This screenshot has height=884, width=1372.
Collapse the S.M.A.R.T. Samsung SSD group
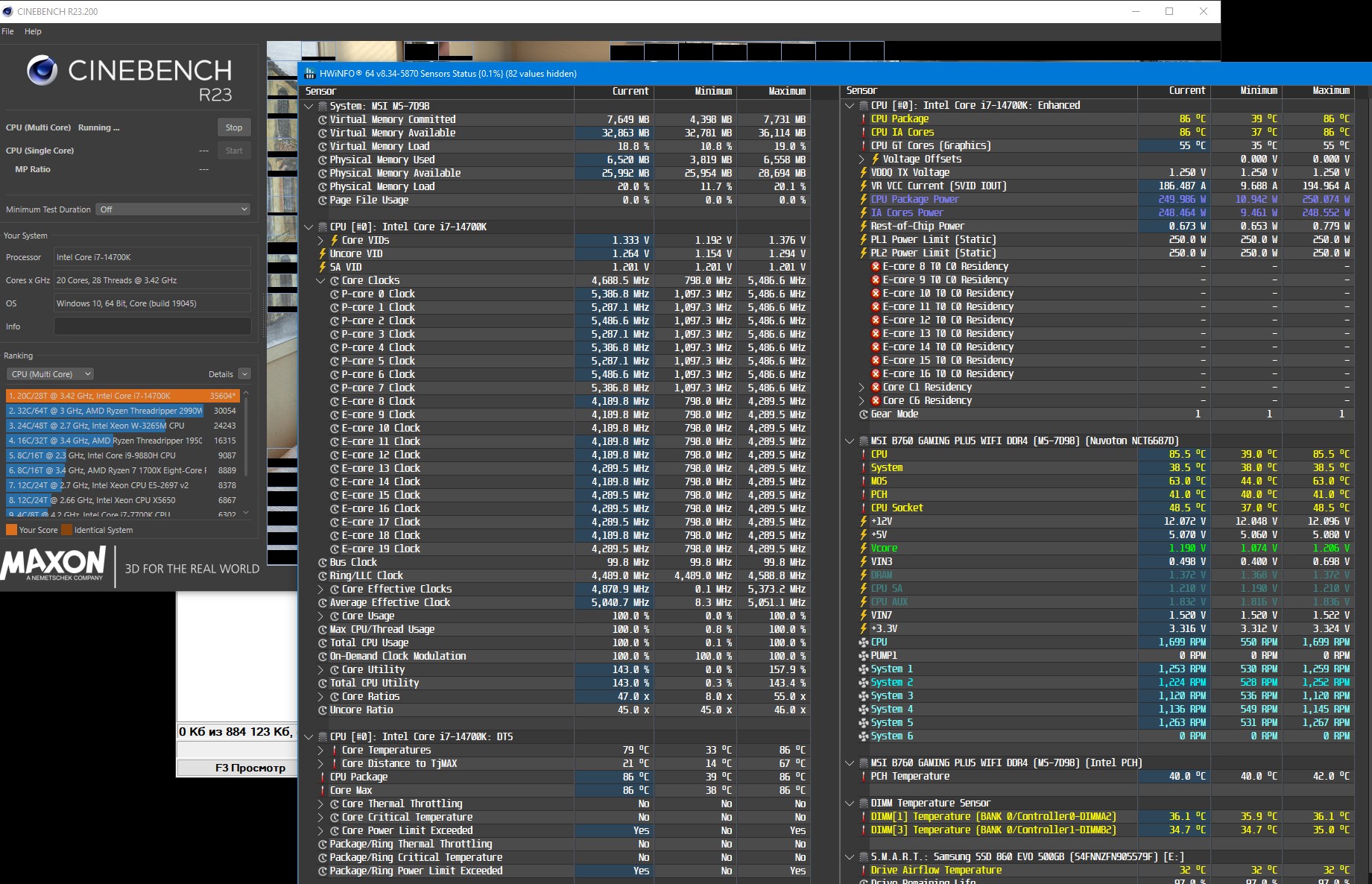(850, 857)
